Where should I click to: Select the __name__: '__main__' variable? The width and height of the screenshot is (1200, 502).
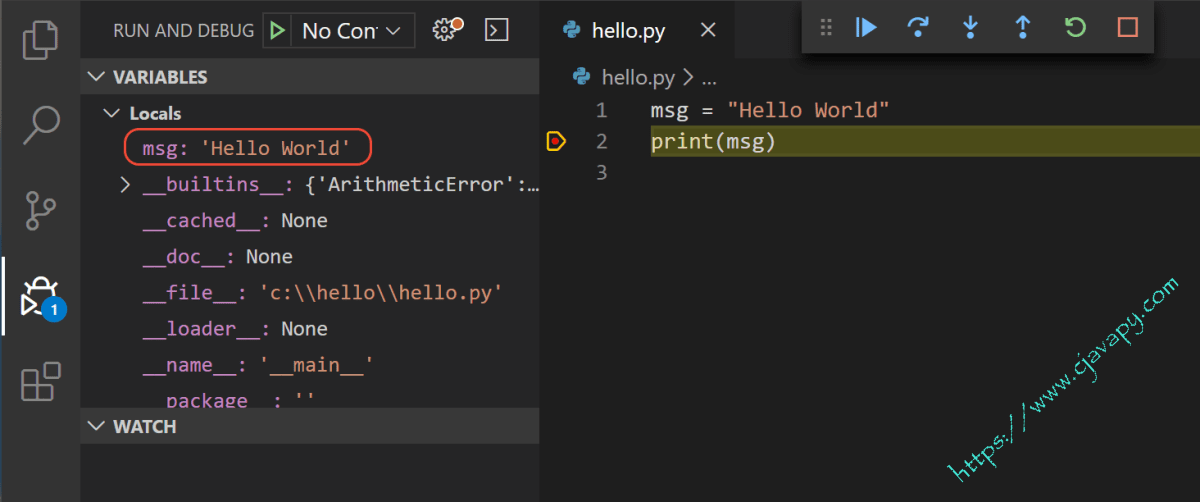tap(258, 365)
